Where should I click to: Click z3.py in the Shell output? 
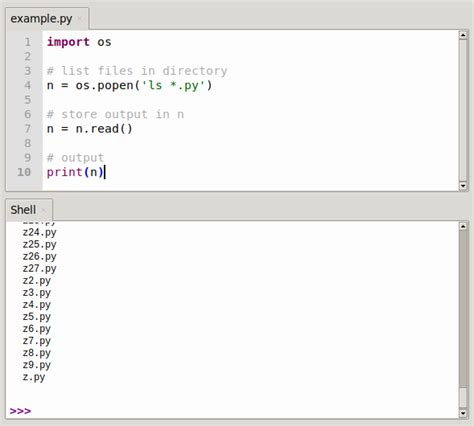point(37,293)
